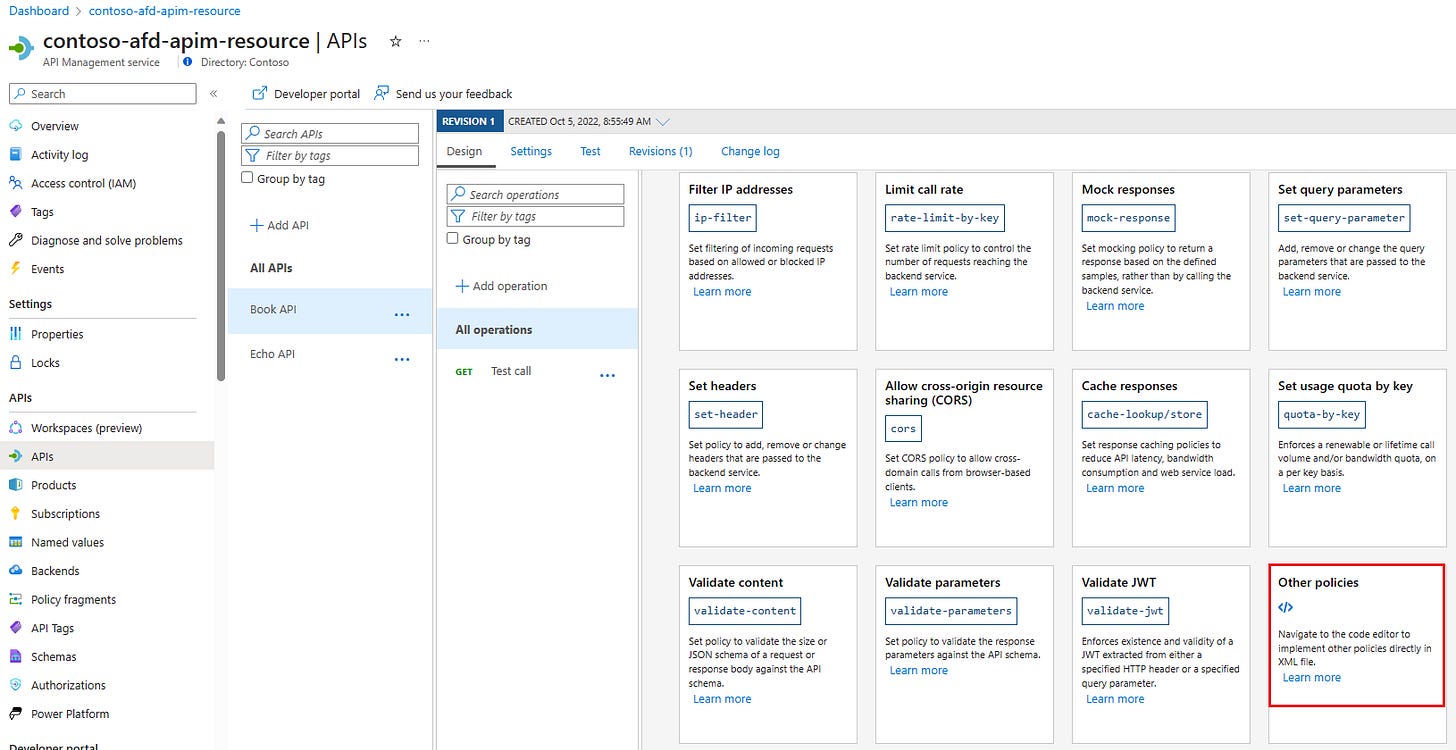This screenshot has width=1456, height=750.
Task: Check Group by tag under Search operations
Action: pyautogui.click(x=453, y=239)
